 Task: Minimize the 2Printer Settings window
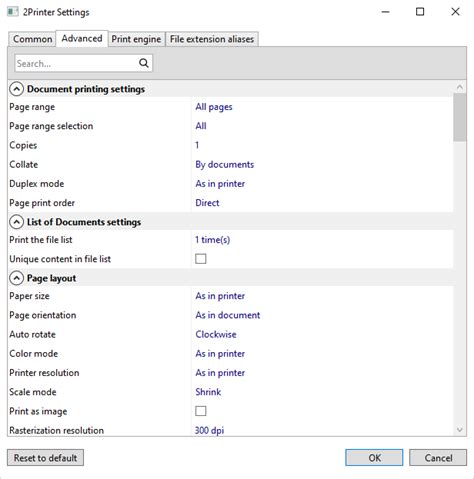385,12
